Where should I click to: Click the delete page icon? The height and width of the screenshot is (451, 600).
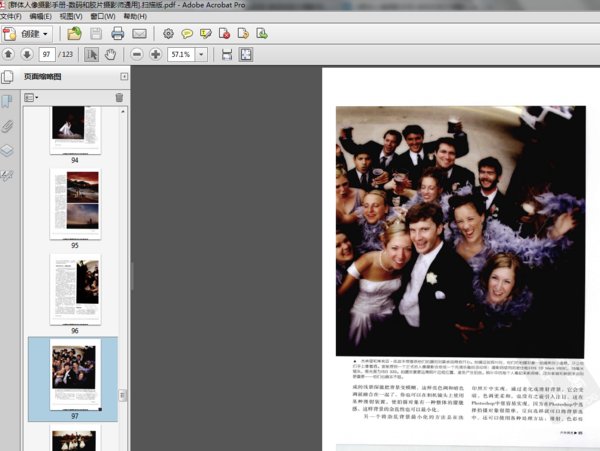tap(224, 34)
